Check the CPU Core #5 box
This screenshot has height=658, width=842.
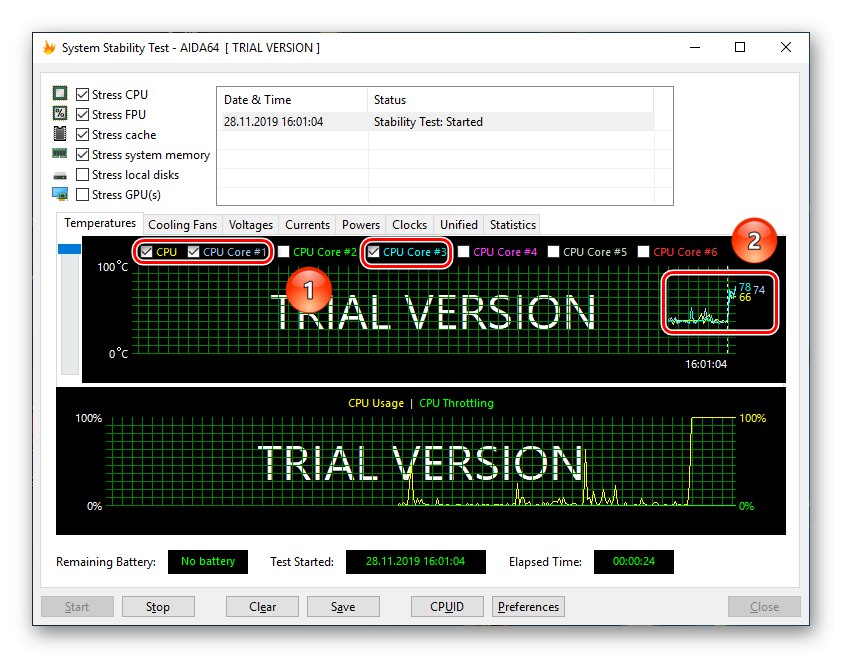point(553,252)
